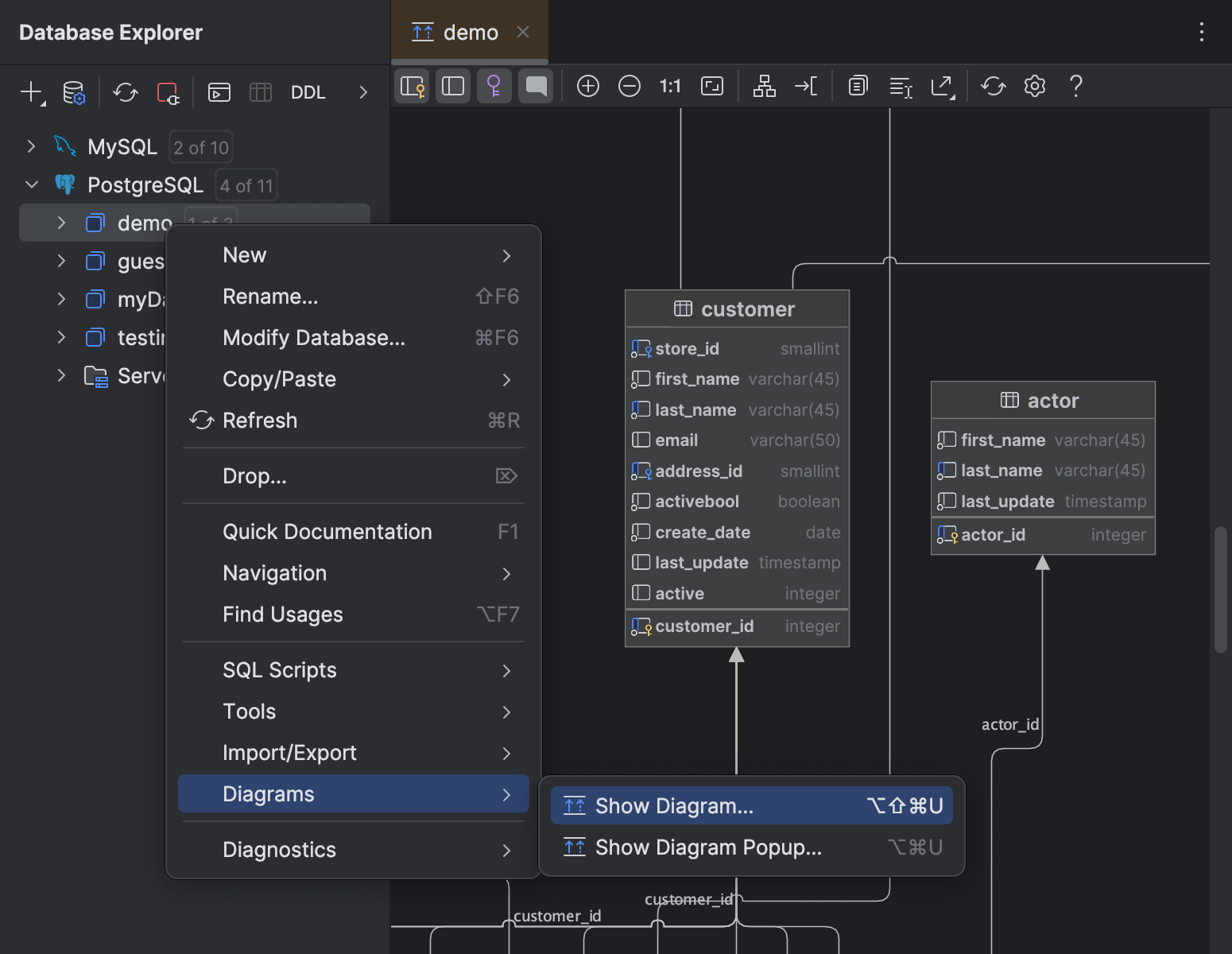Reset zoom with the 1:1 button

pos(670,86)
